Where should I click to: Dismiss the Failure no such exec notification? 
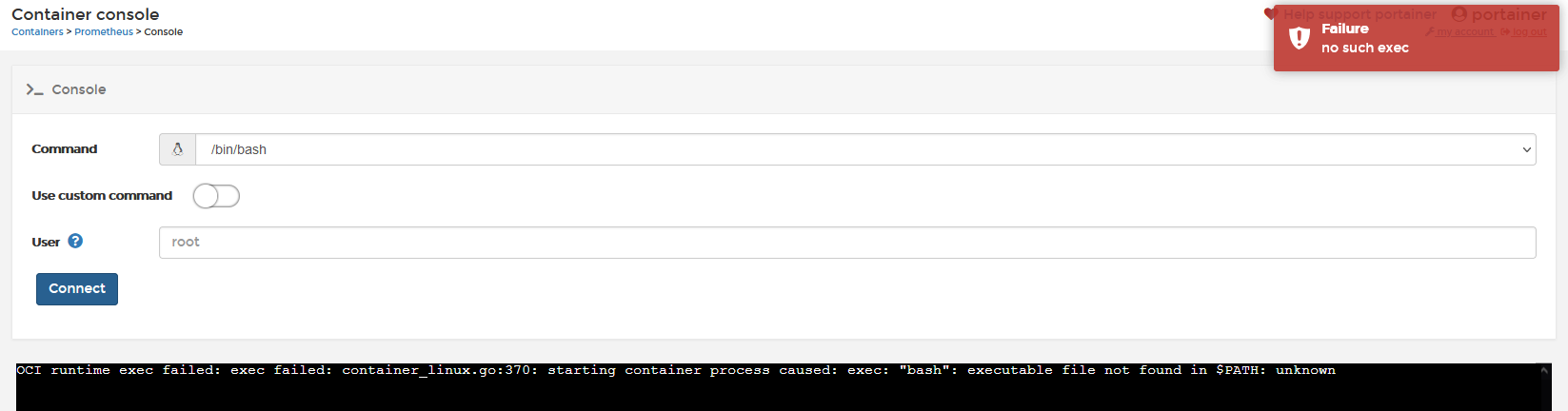1416,38
